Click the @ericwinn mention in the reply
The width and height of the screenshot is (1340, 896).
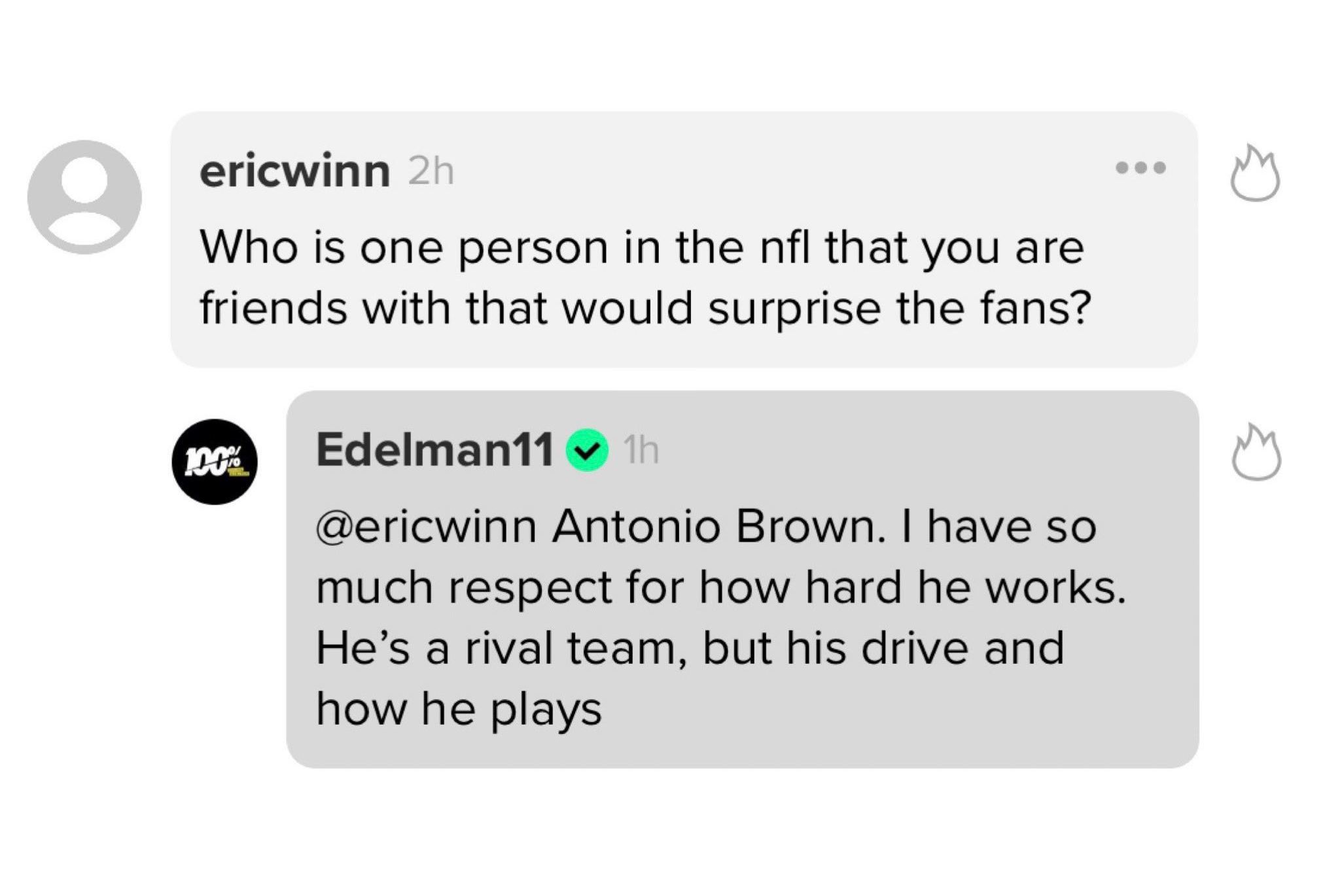[426, 526]
